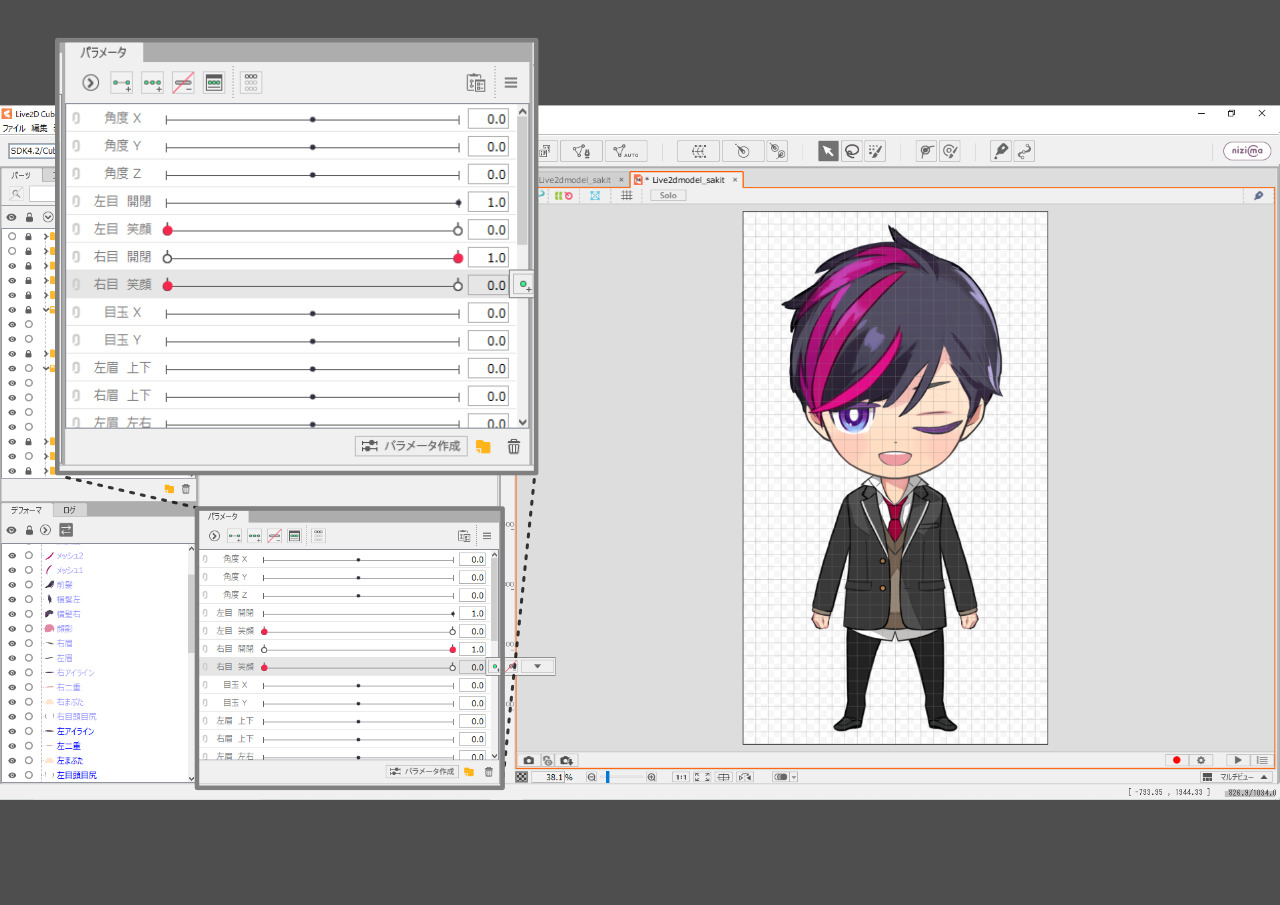
Task: Open the dropdown arrow beside 右目 笑顔 popup icons
Action: pyautogui.click(x=538, y=666)
